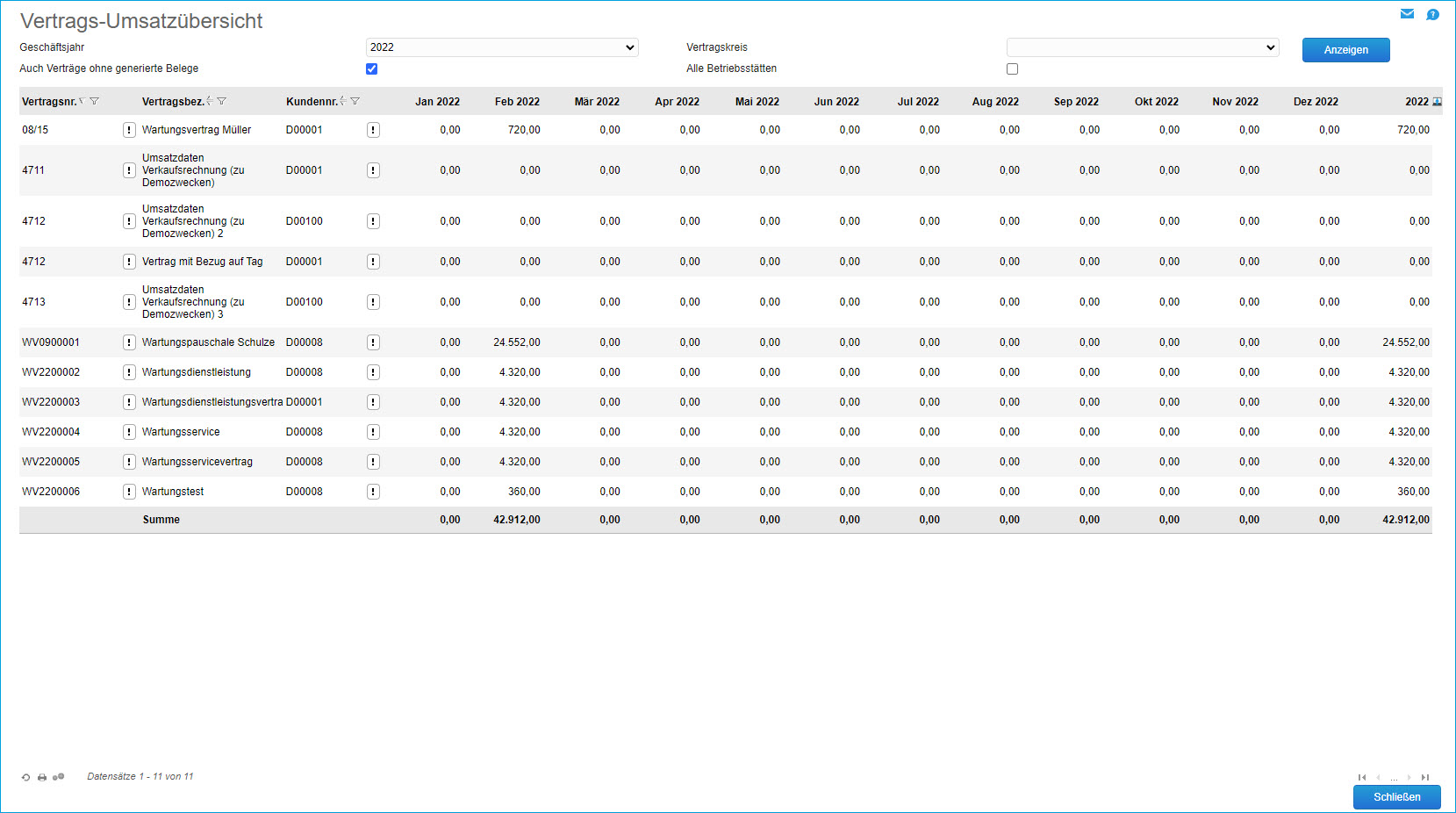Click export icon next to 2022 column header

click(x=1437, y=102)
